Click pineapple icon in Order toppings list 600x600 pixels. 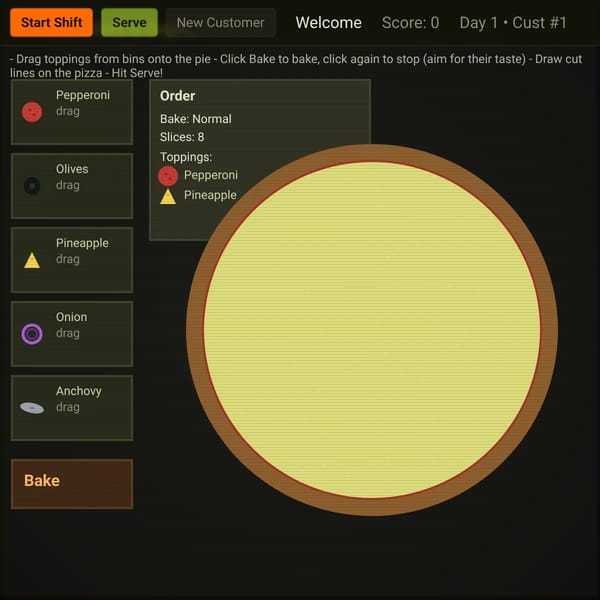coord(168,196)
